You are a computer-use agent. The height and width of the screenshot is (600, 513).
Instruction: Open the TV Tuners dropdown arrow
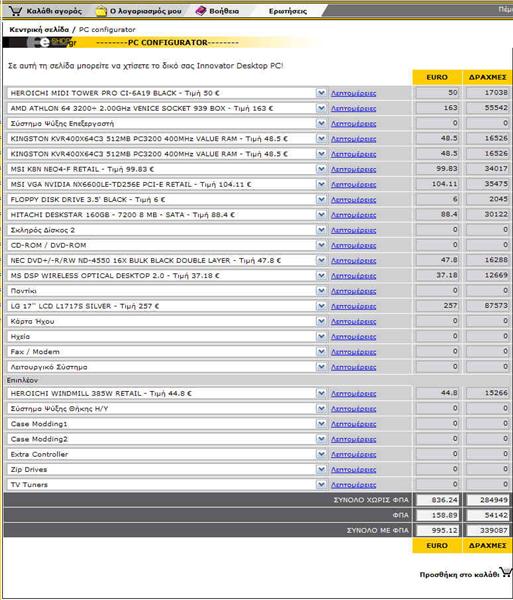[x=321, y=484]
